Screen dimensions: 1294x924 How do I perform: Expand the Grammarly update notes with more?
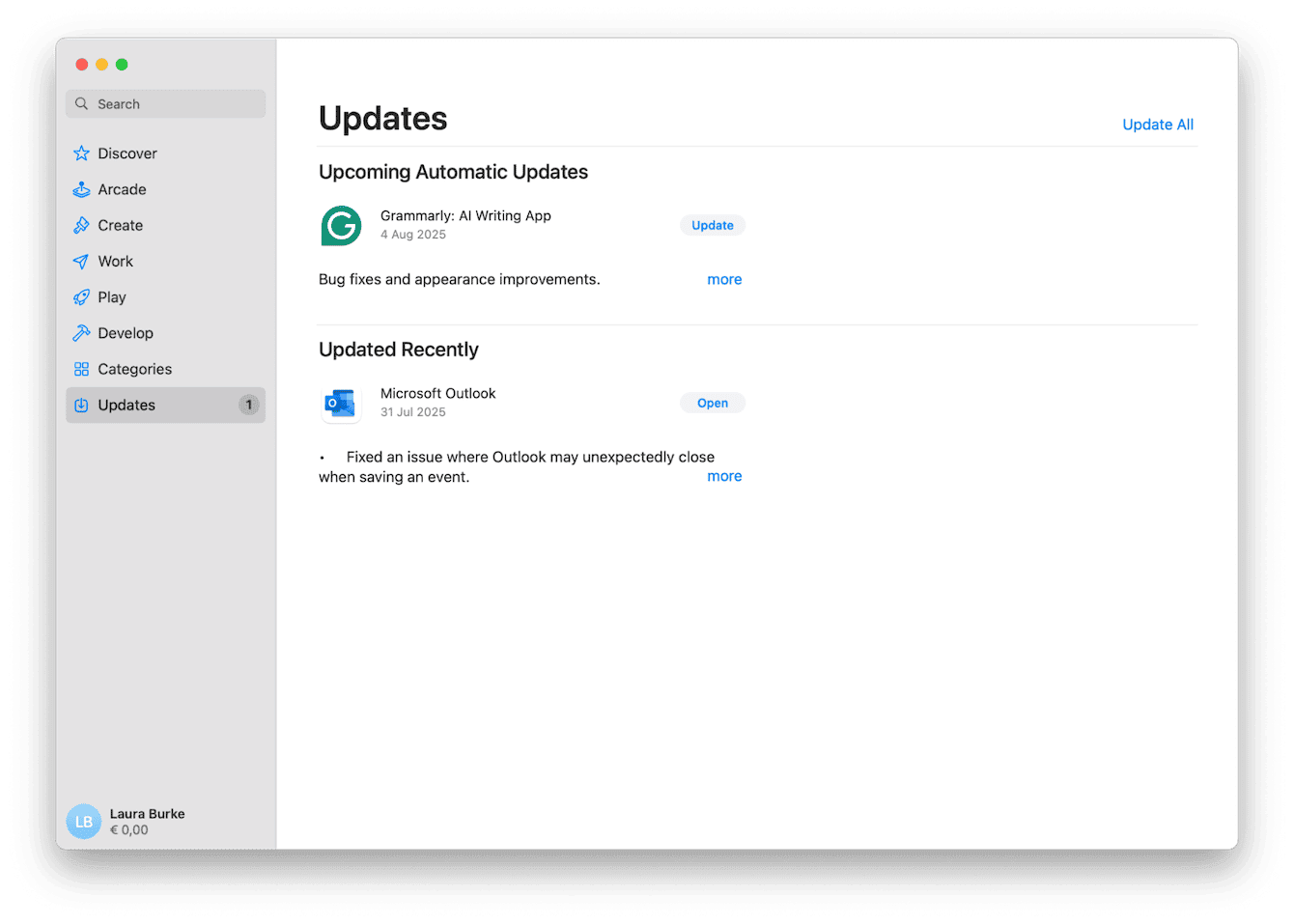coord(724,279)
